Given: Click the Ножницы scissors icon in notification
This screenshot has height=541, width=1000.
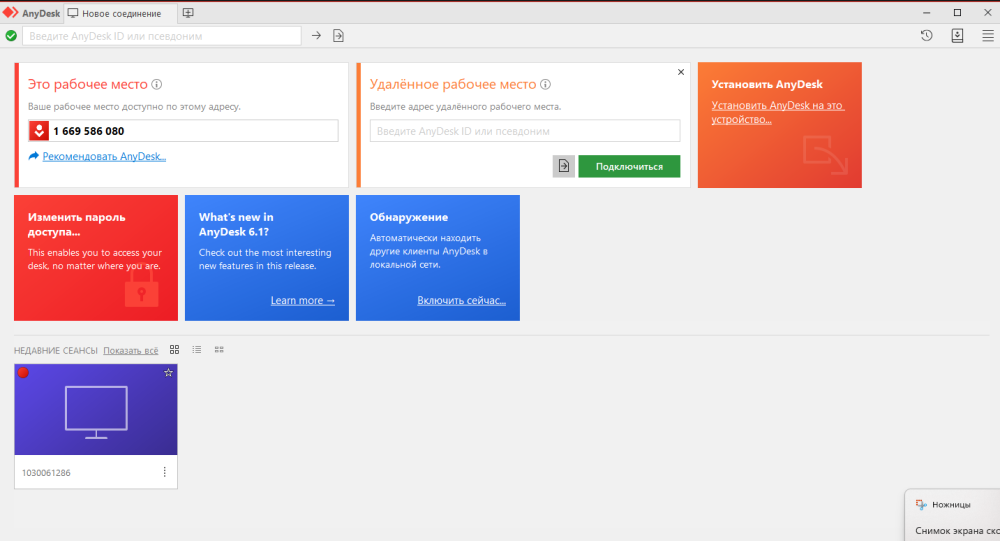Looking at the screenshot, I should 921,505.
